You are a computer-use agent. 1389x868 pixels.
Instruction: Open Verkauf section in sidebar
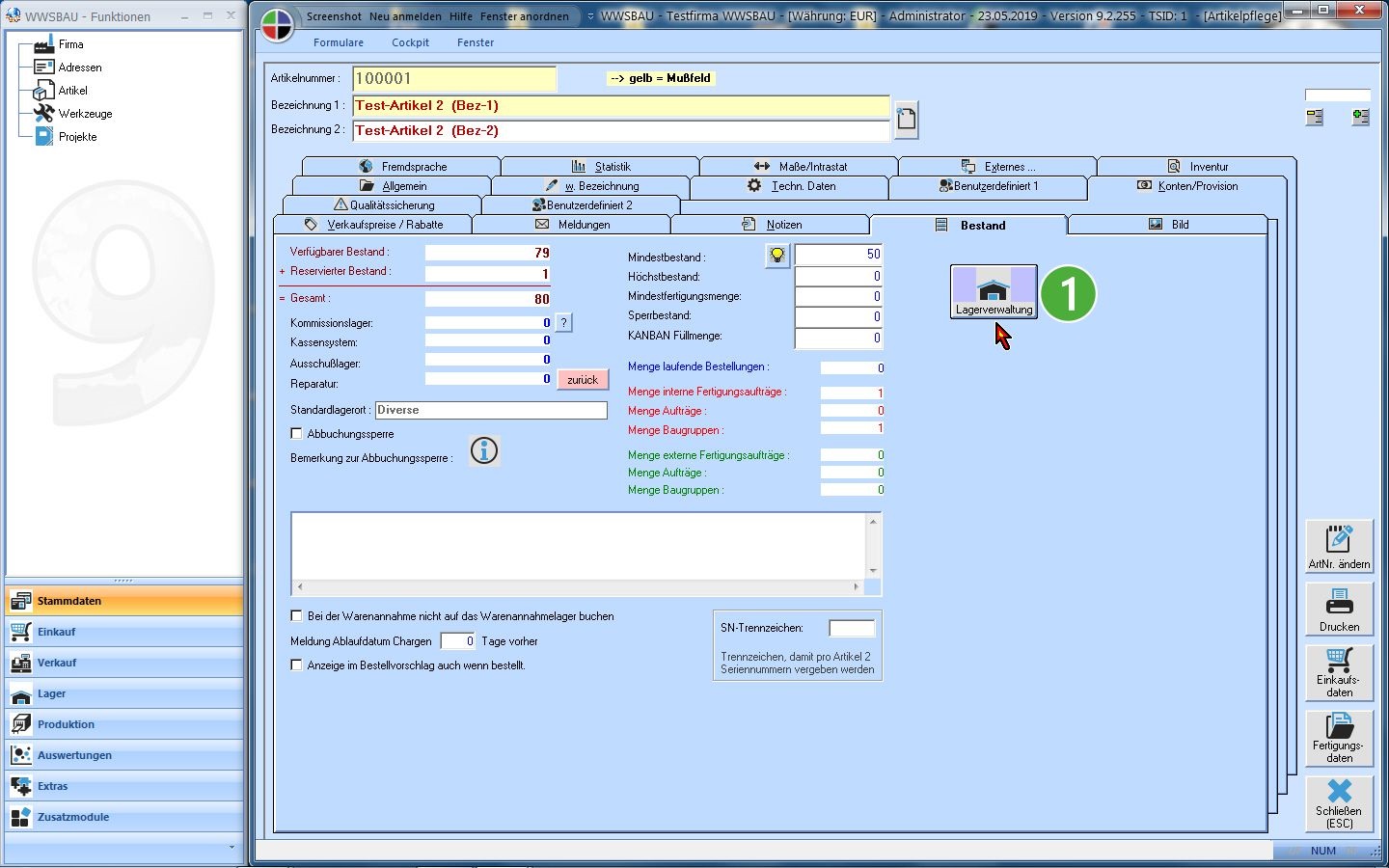pyautogui.click(x=124, y=663)
